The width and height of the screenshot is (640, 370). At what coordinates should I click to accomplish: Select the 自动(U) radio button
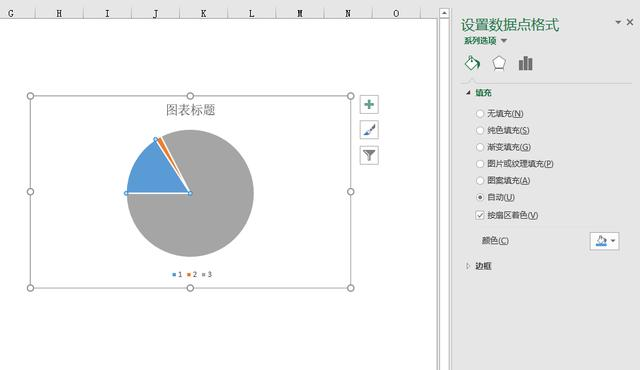tap(480, 197)
